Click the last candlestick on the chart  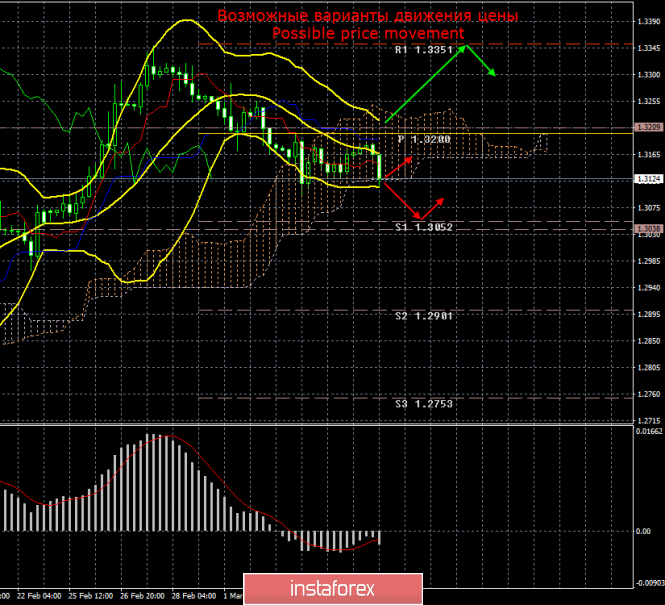coord(379,167)
